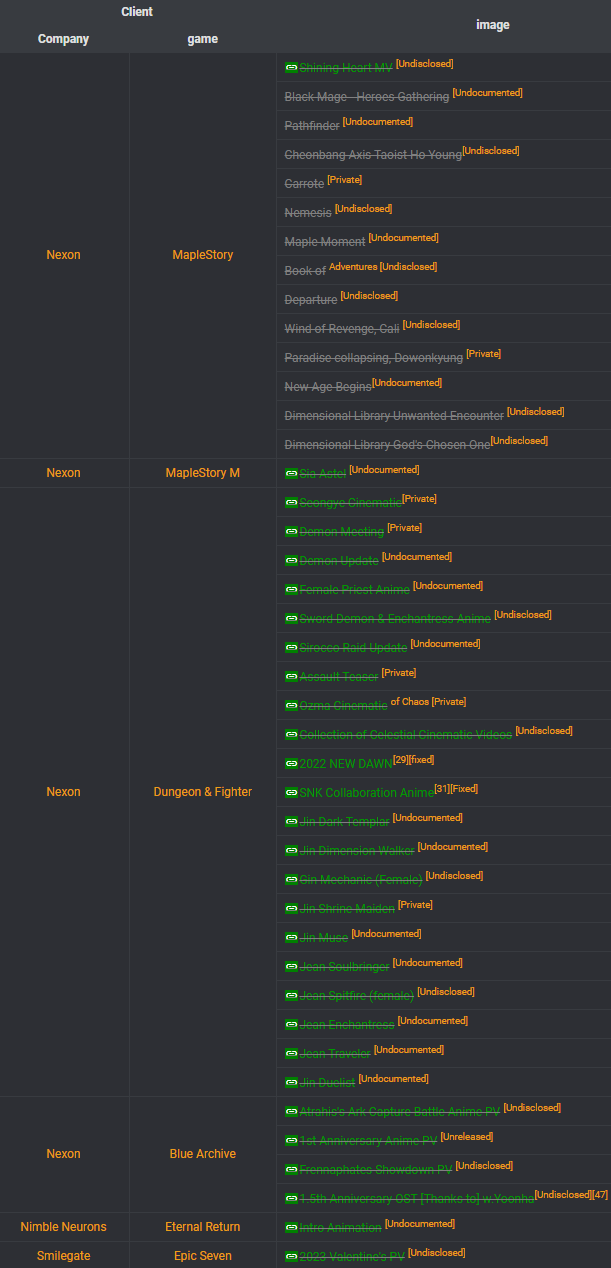The width and height of the screenshot is (611, 1268).
Task: Open footnote 29 after 2022 NEW DAWN
Action: tap(400, 760)
